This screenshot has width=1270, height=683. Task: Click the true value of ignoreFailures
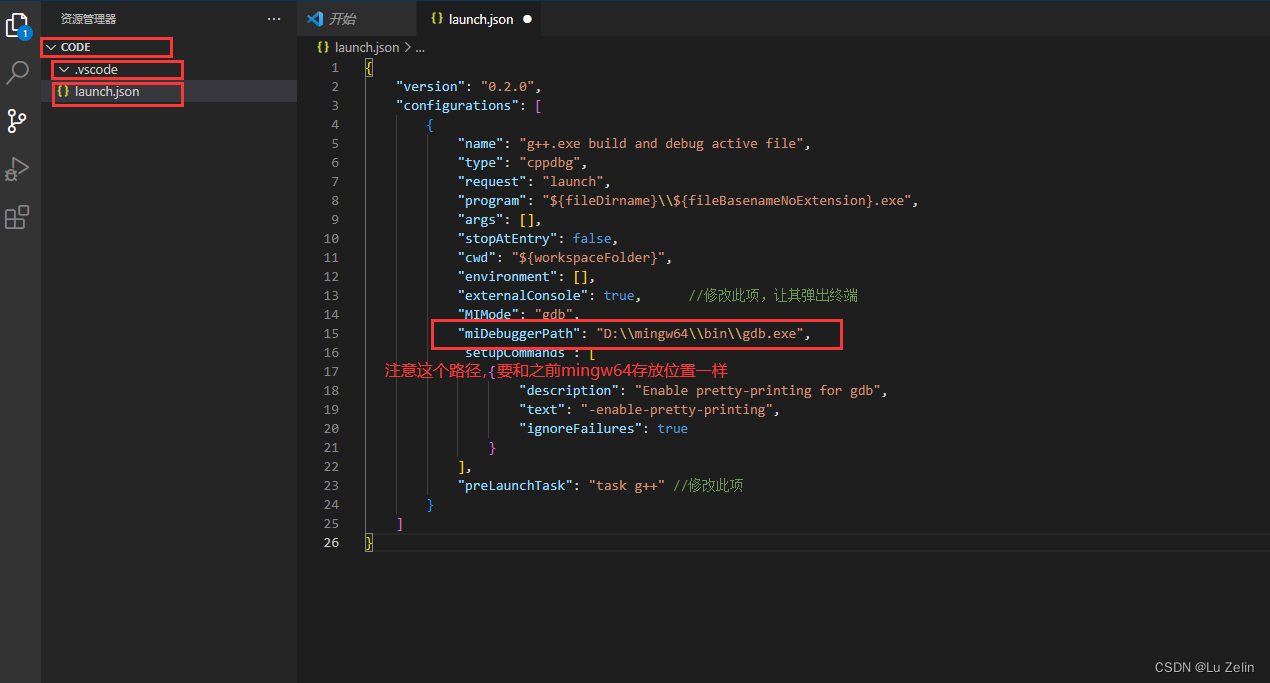coord(672,428)
